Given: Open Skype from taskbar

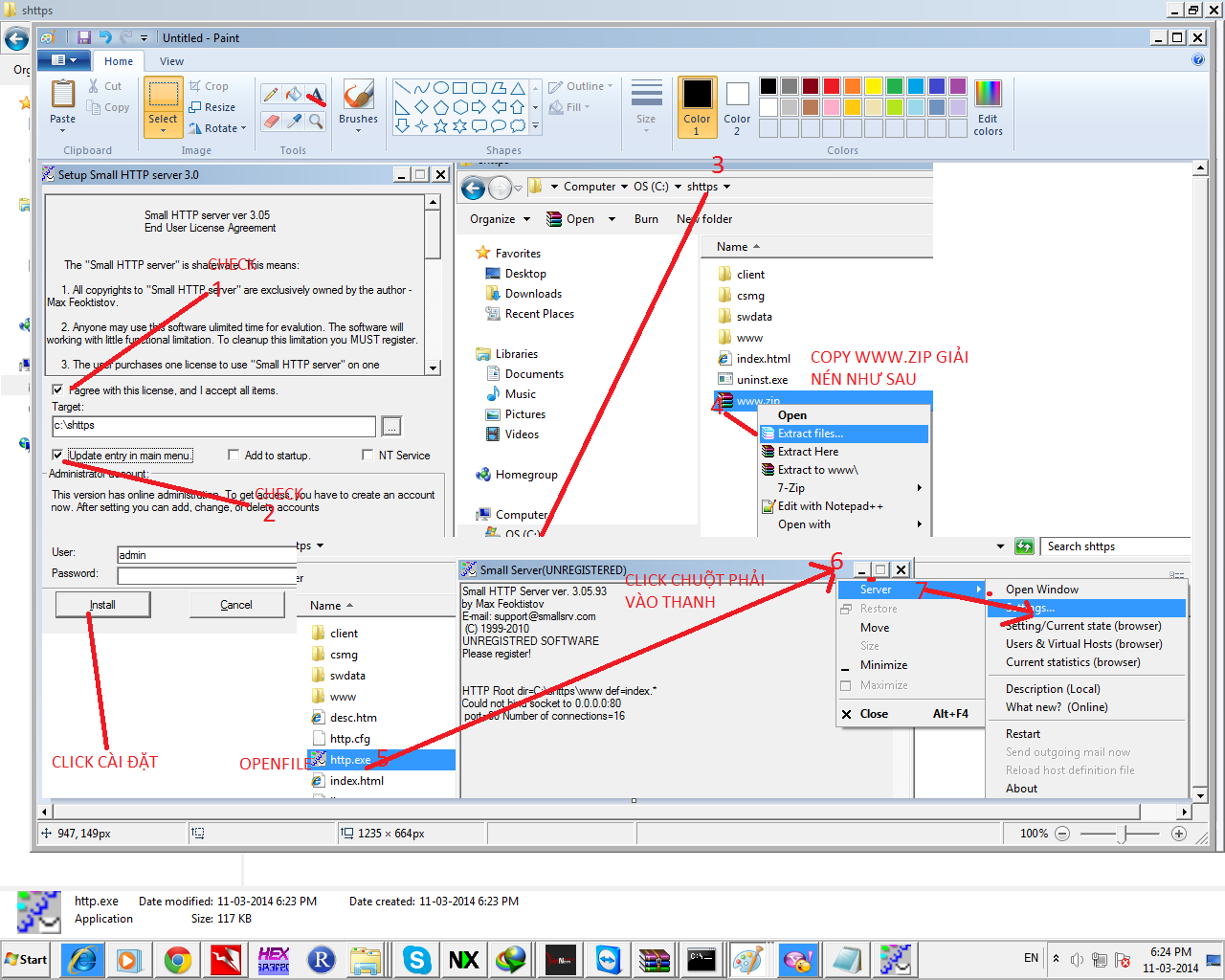Looking at the screenshot, I should [x=416, y=960].
